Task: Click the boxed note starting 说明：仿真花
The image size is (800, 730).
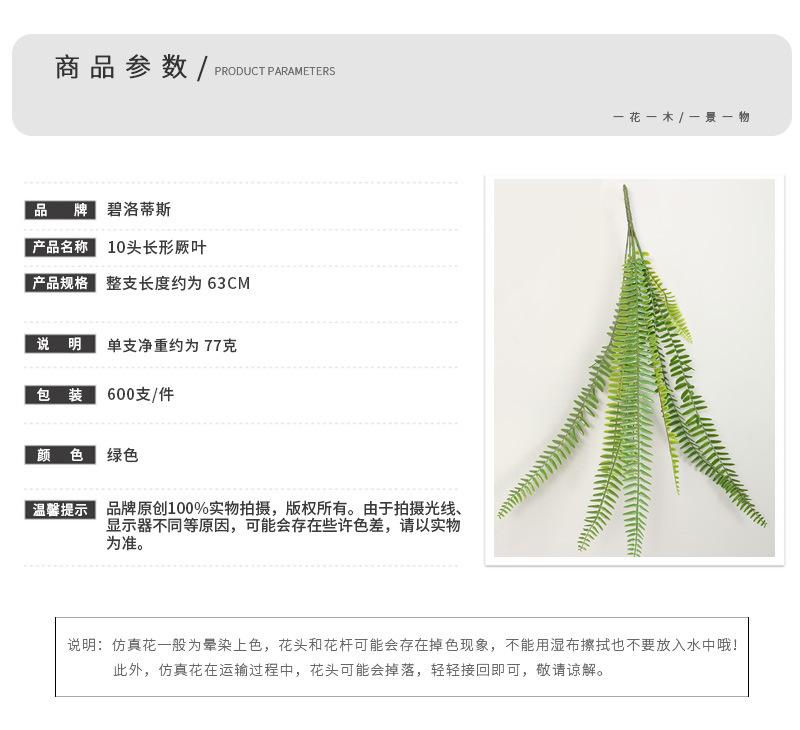Action: 402,657
